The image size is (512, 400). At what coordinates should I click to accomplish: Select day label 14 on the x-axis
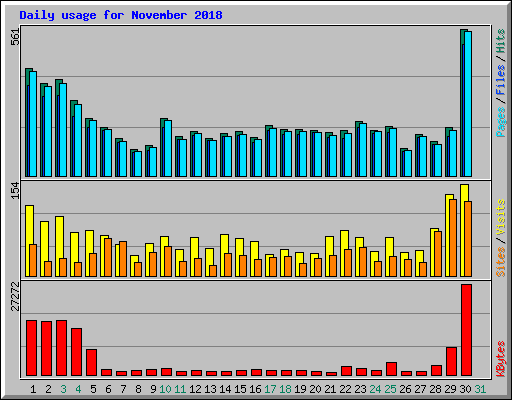point(225,389)
